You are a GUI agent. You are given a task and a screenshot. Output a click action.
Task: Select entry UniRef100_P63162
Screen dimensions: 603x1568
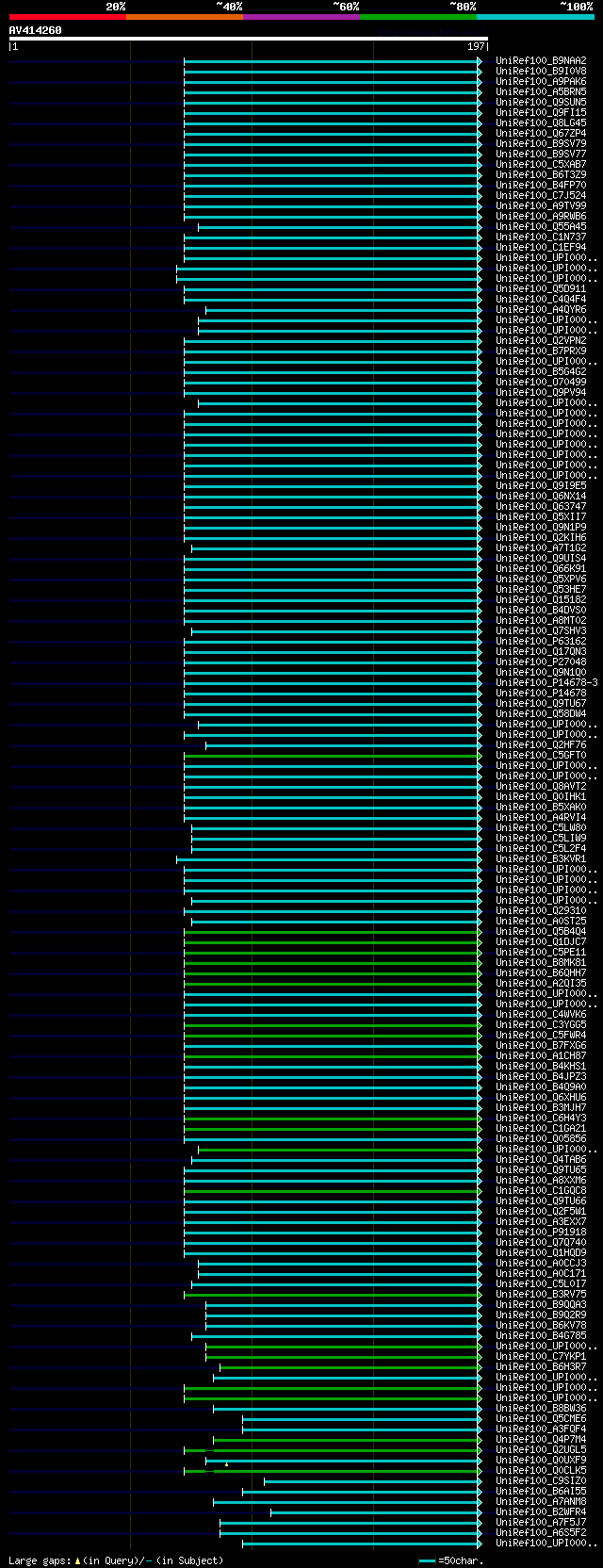tap(541, 641)
